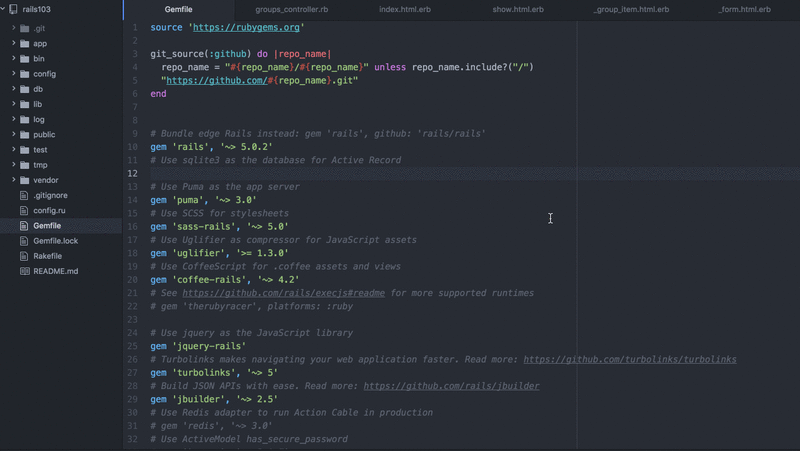This screenshot has height=451, width=800.
Task: Click the '# Use Puma as the app server' comment
Action: click(224, 187)
